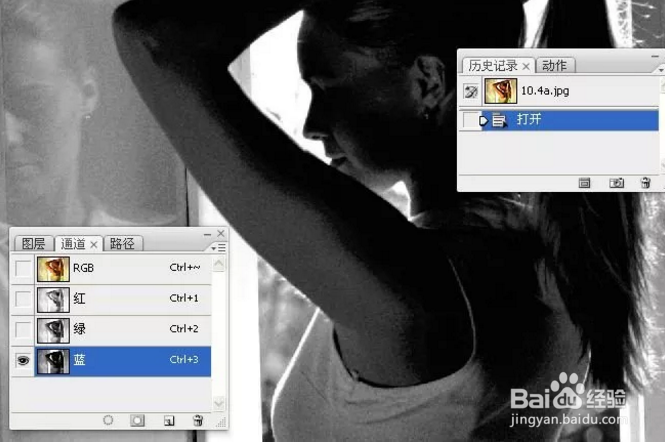665x443 pixels.
Task: Create new snapshot camera icon
Action: [x=616, y=183]
